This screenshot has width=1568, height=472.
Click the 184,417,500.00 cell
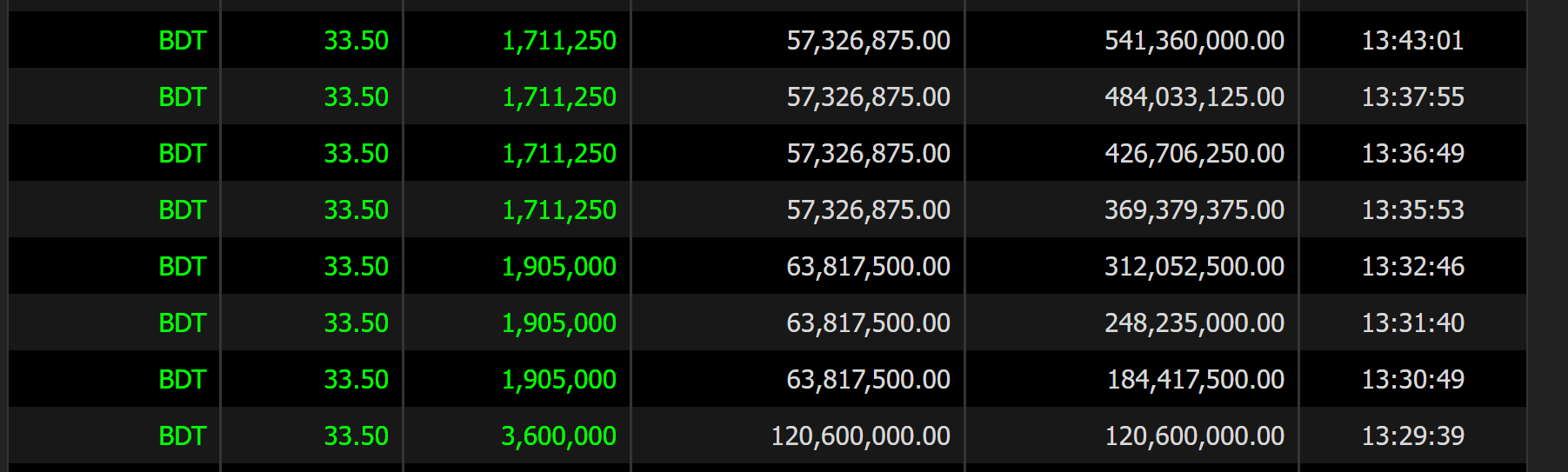tap(1195, 379)
